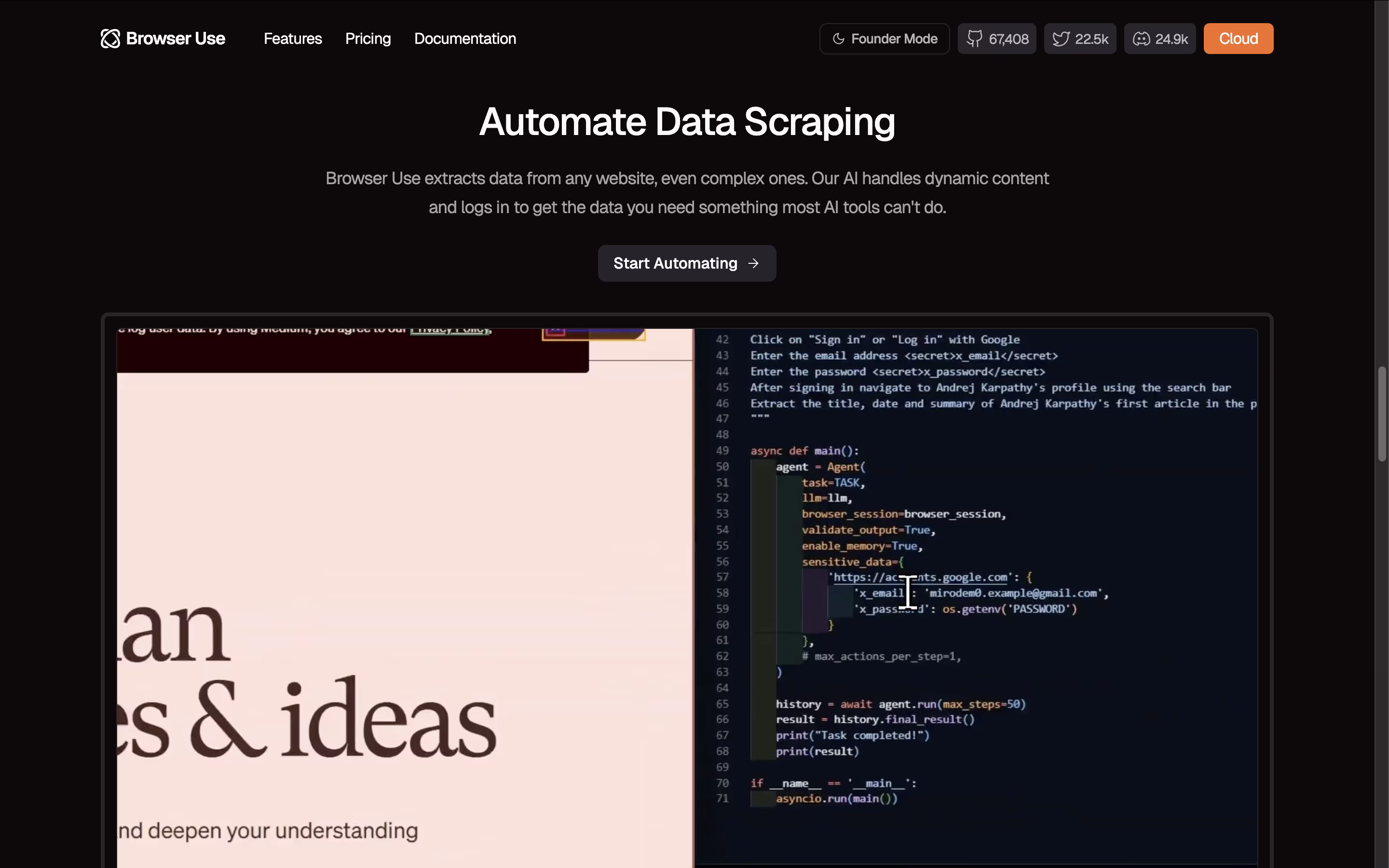The image size is (1389, 868).
Task: Click line number 49 in code gutter
Action: point(722,451)
